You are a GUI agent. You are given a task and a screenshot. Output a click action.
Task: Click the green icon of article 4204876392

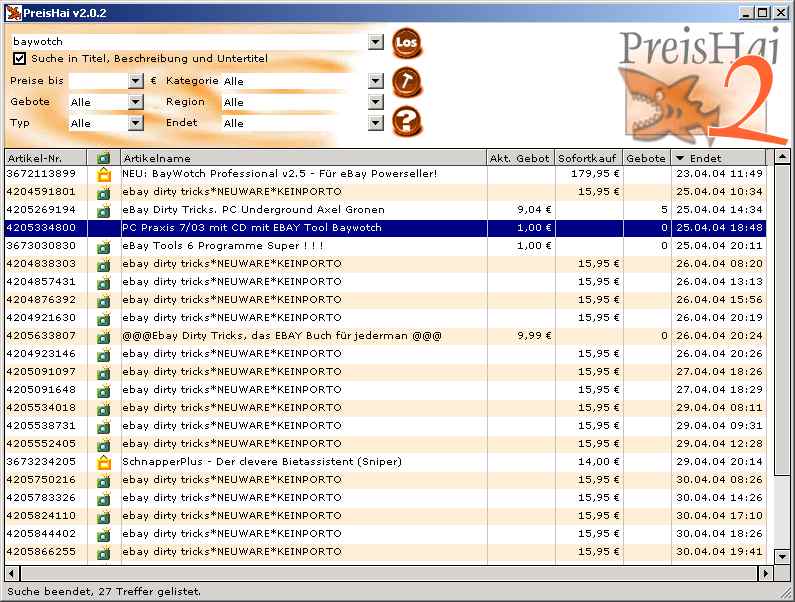click(x=104, y=300)
